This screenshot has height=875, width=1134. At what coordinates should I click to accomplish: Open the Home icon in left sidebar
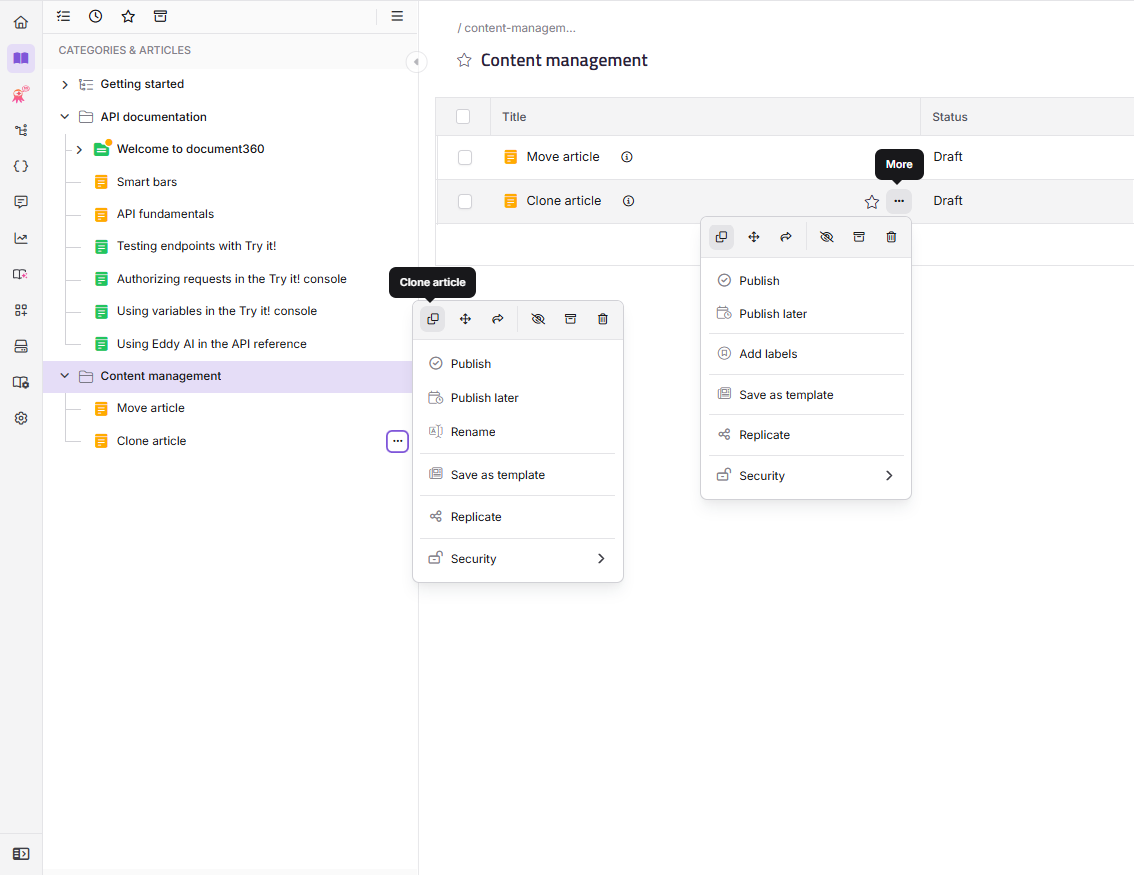(x=21, y=22)
